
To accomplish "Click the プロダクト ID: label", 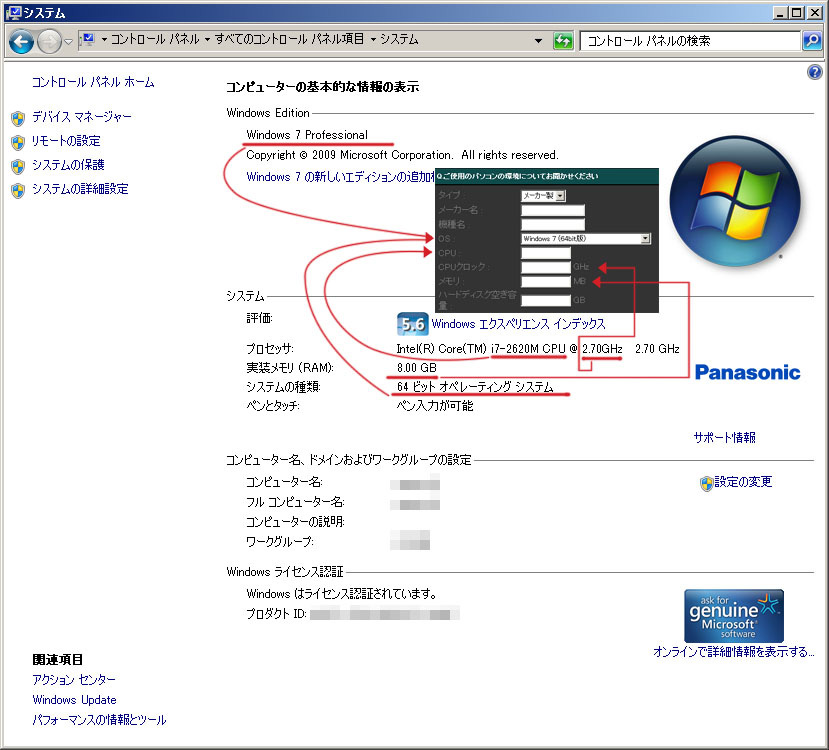I will (277, 614).
